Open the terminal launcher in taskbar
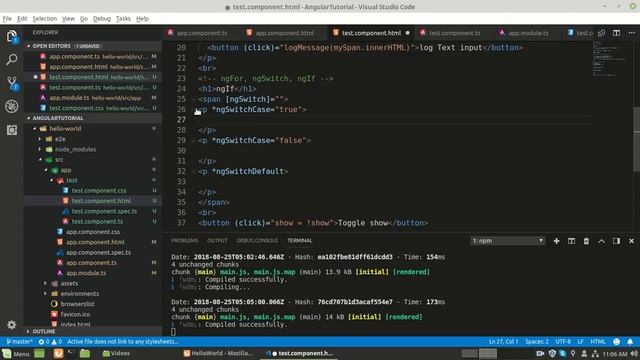 click(x=70, y=353)
